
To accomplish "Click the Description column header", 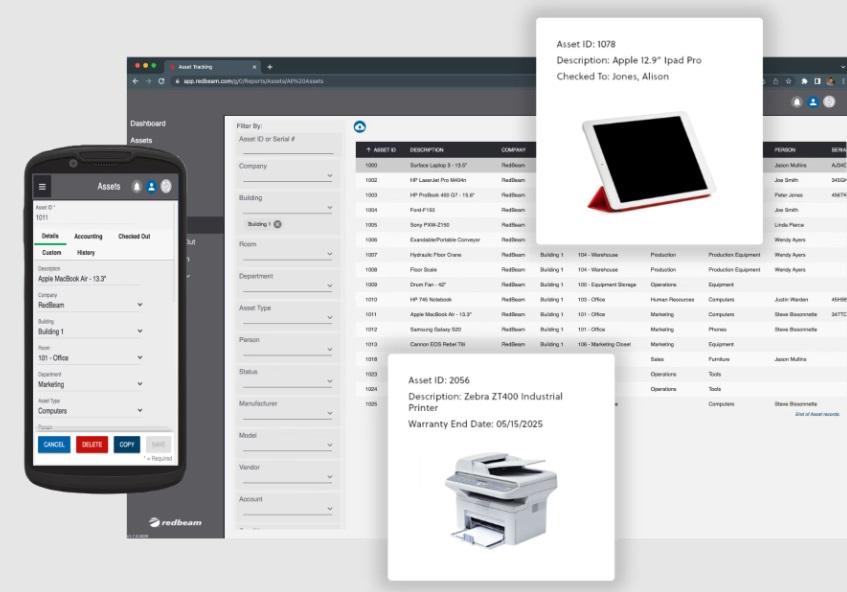I will pos(426,150).
